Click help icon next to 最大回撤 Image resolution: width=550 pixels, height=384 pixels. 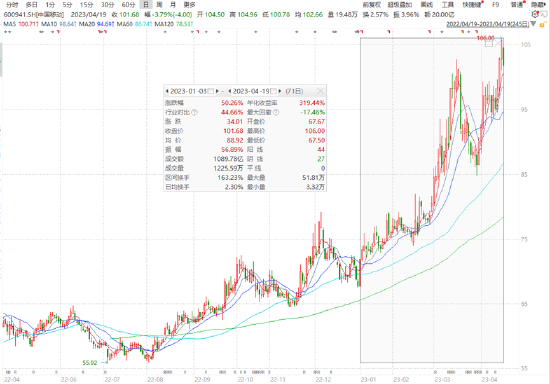(276, 112)
